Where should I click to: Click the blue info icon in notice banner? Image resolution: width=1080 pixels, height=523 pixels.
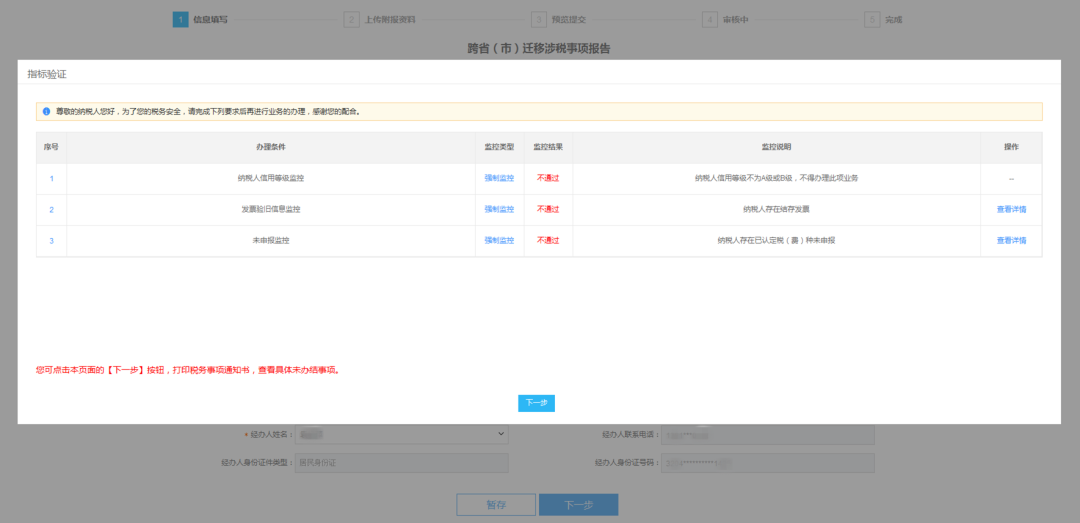point(46,112)
